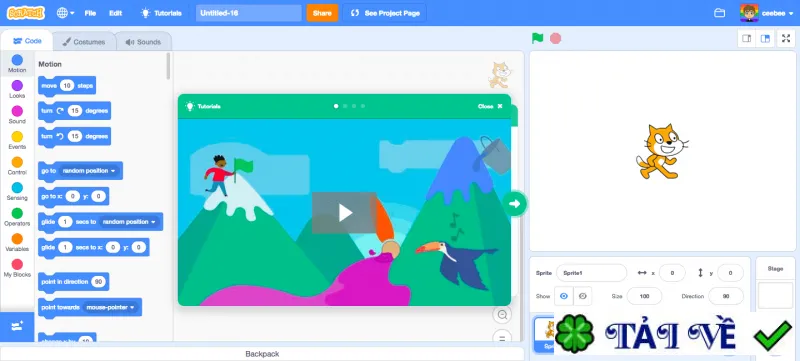Open the Edit menu
This screenshot has width=800, height=361.
point(115,13)
